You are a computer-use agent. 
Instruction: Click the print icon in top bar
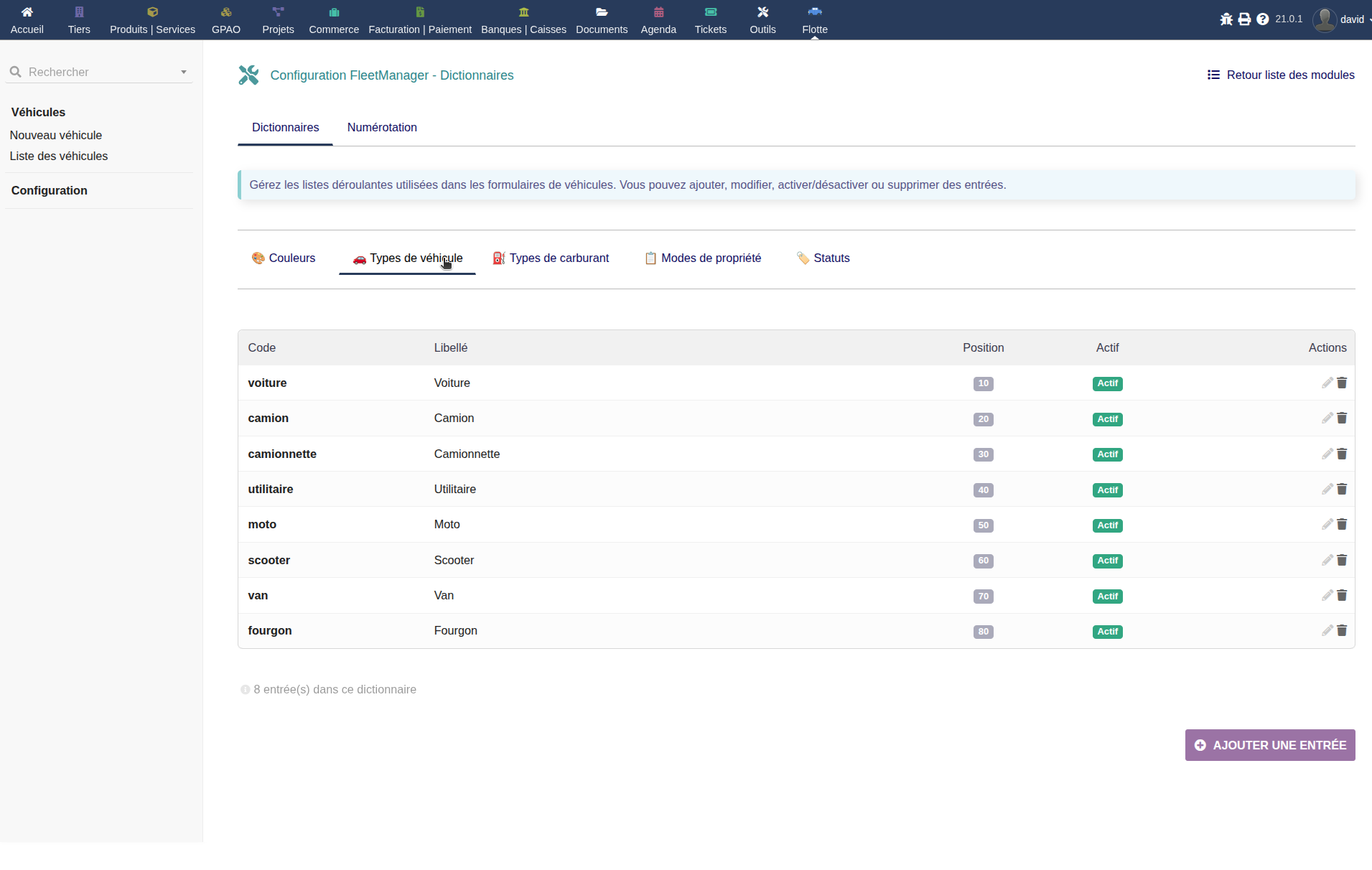pyautogui.click(x=1244, y=19)
